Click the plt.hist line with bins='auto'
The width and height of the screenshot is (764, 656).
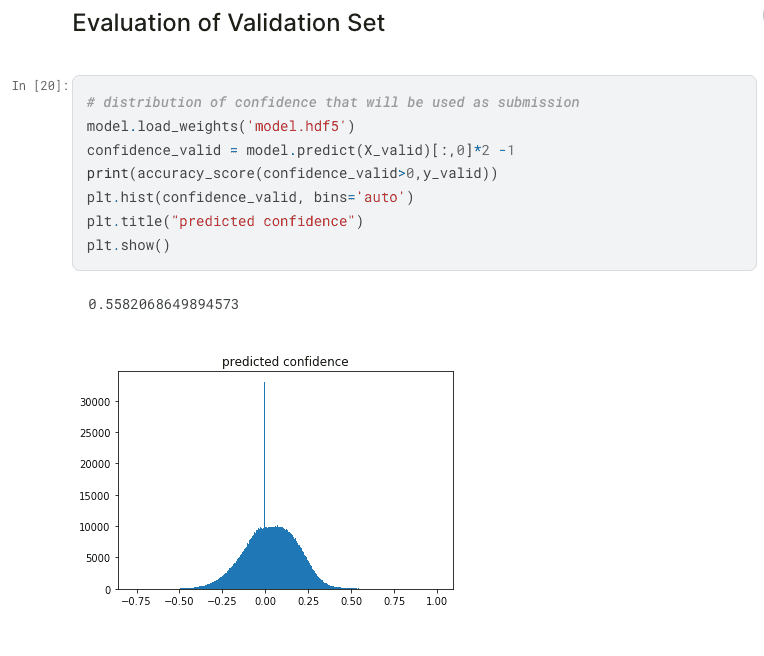250,197
